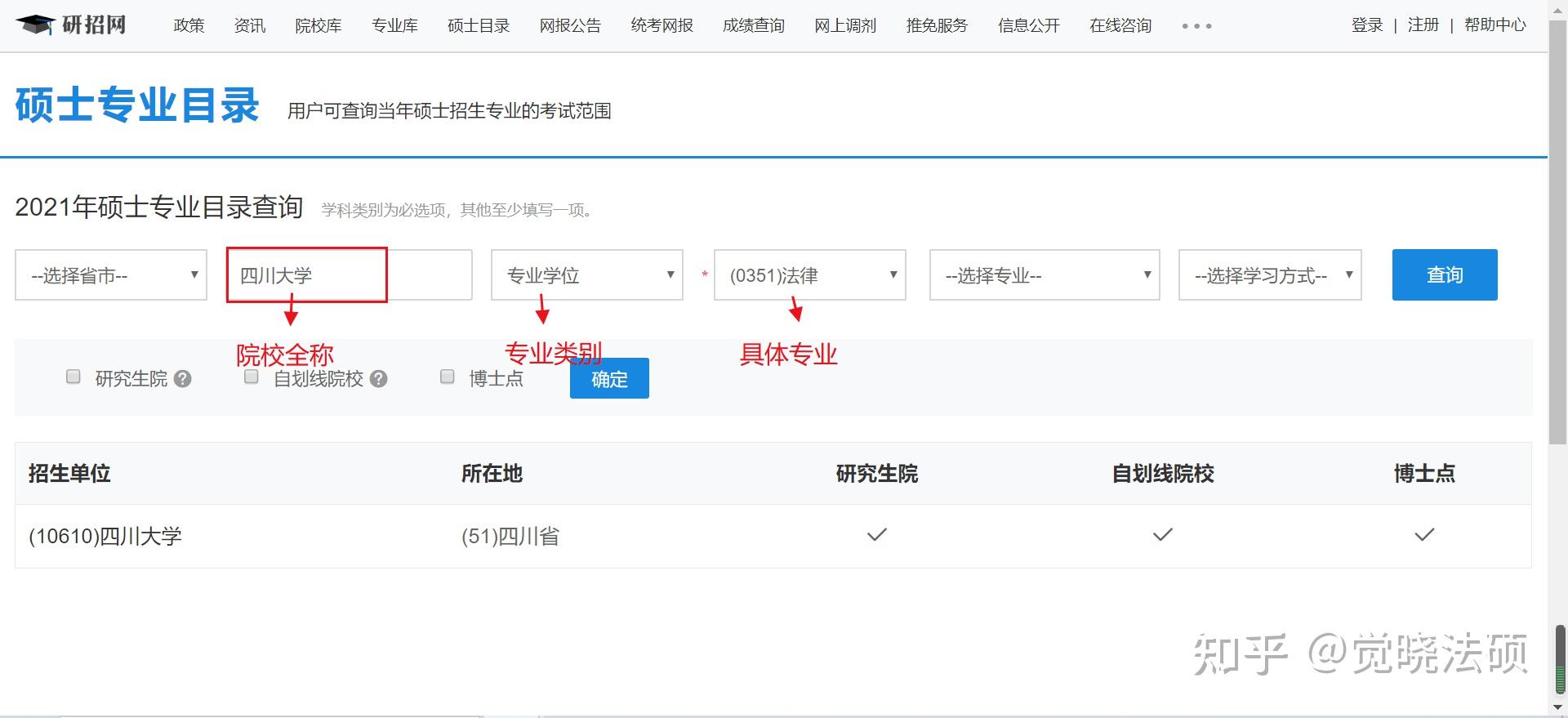Open the 帮助中心 link

(1495, 25)
